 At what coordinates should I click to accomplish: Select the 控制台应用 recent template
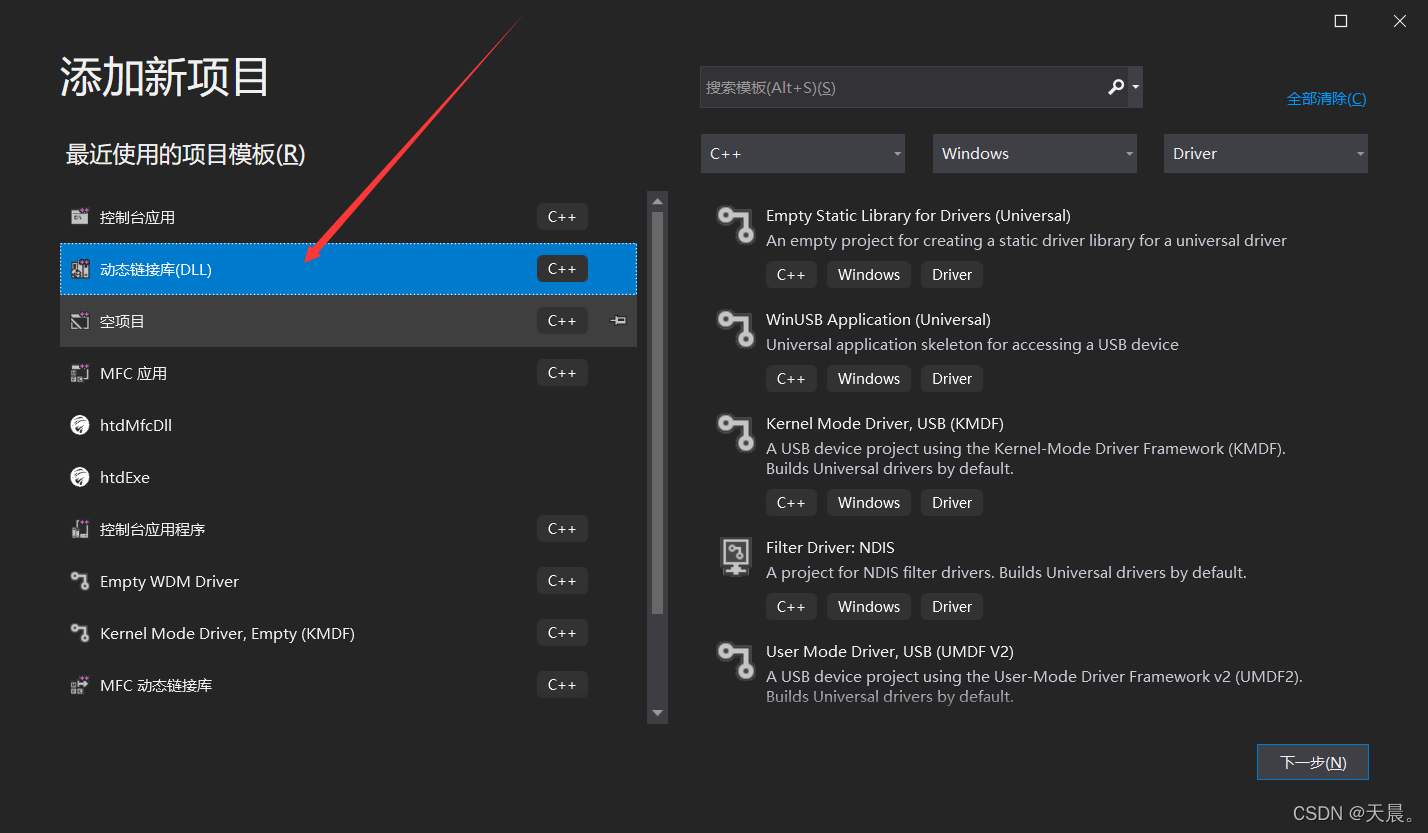click(348, 217)
